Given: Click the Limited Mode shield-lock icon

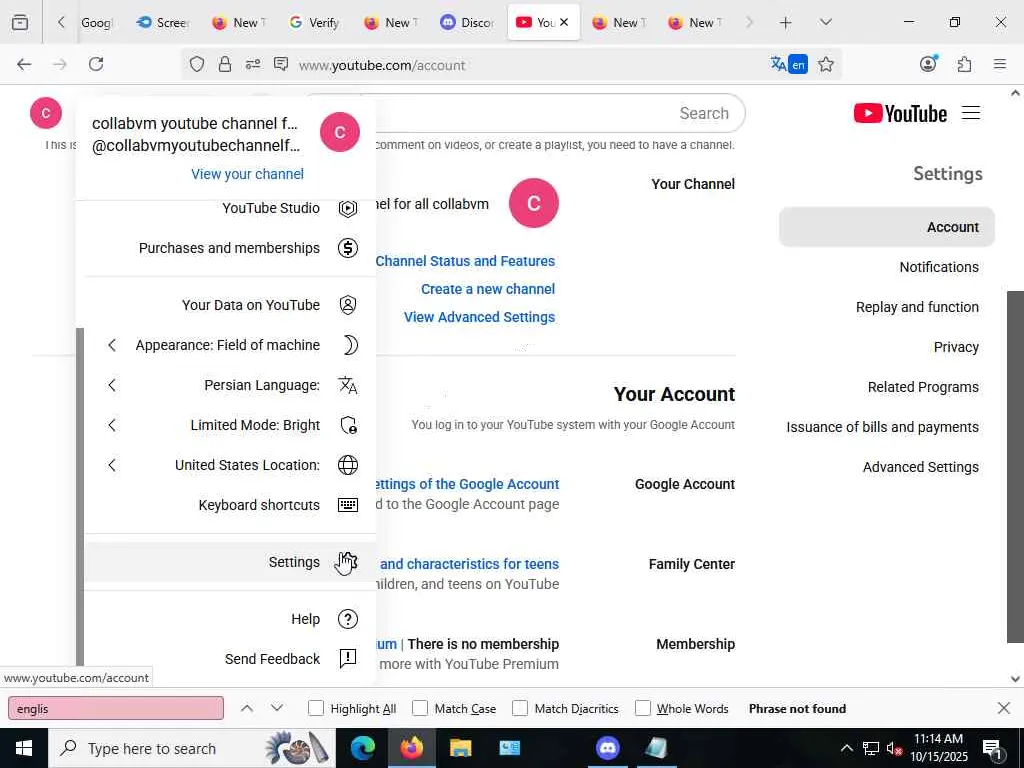Looking at the screenshot, I should point(348,425).
